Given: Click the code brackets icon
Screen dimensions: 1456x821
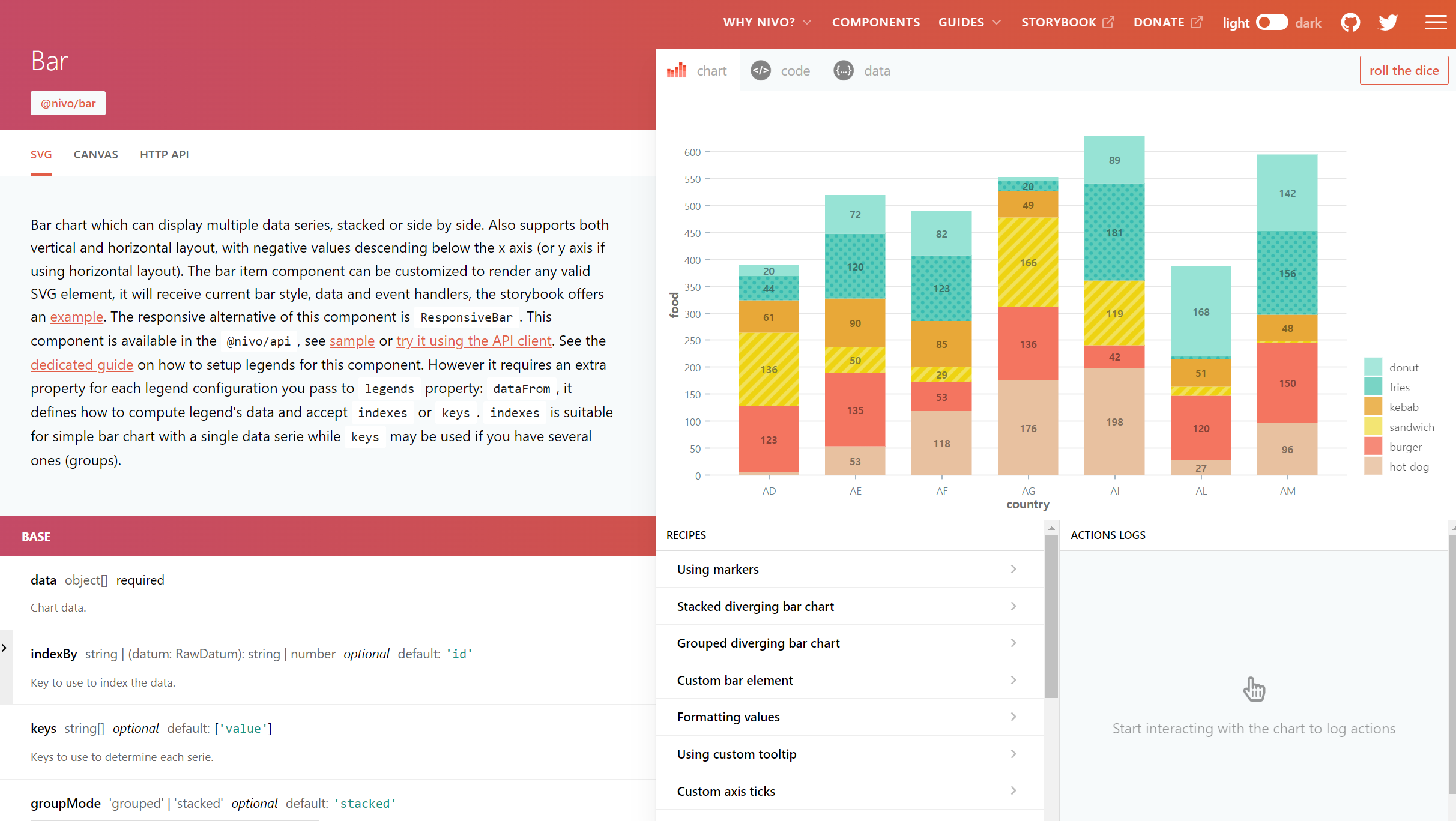Looking at the screenshot, I should (761, 70).
